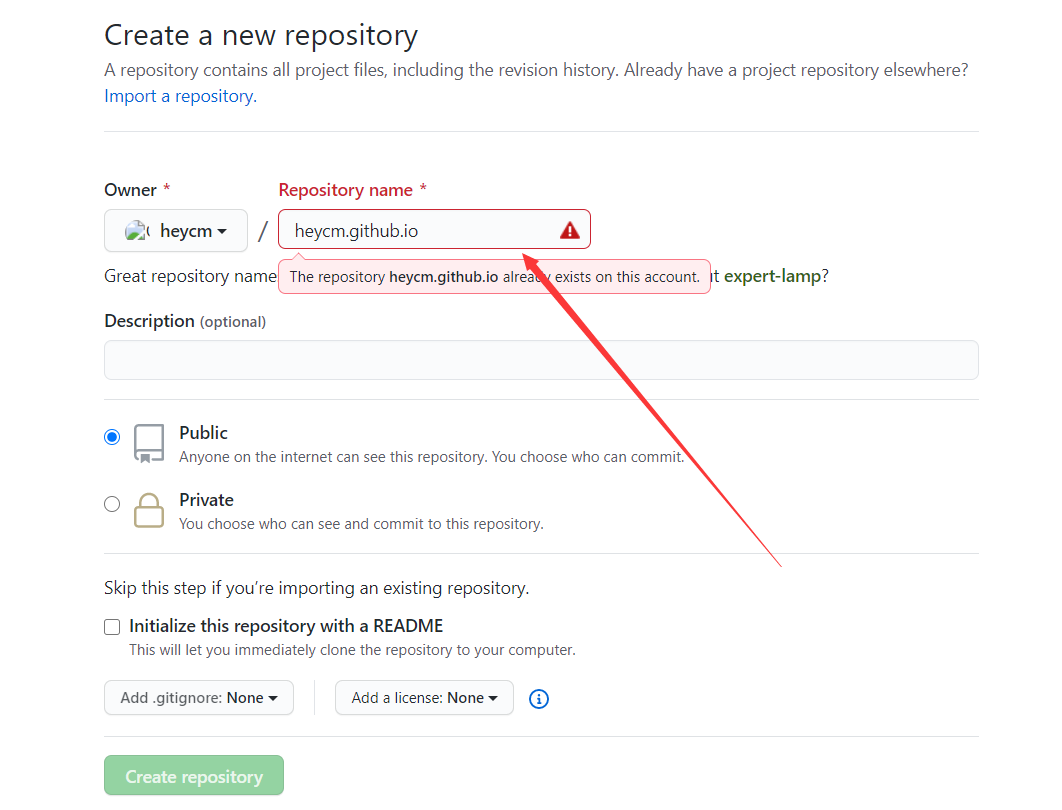The width and height of the screenshot is (1062, 810).
Task: Focus the Repository name text field
Action: point(420,231)
